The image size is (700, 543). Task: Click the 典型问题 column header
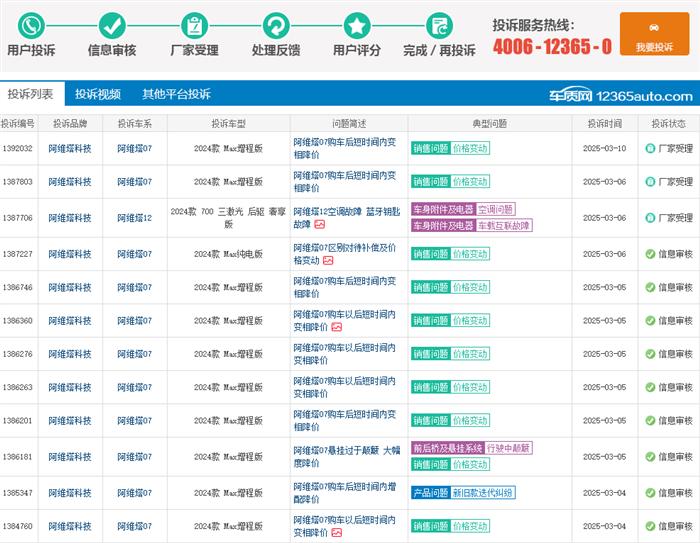tap(490, 124)
